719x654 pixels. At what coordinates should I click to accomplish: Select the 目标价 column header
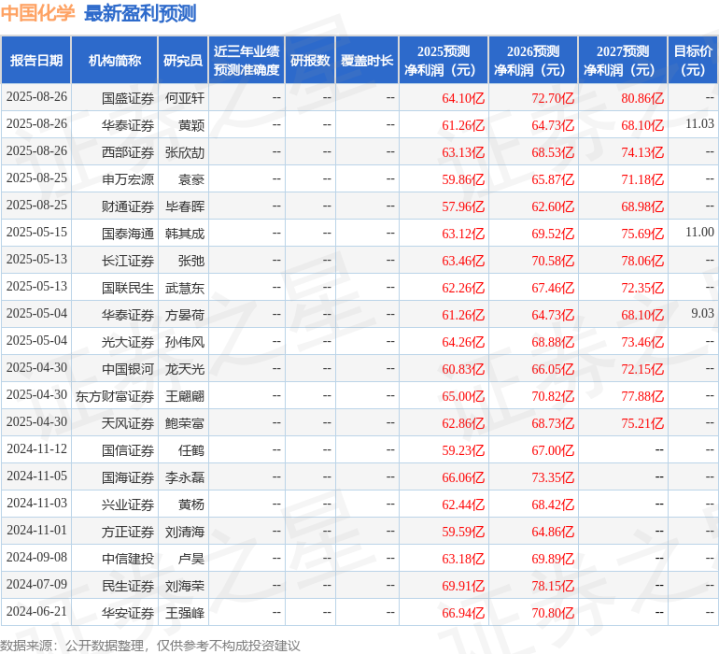pyautogui.click(x=693, y=60)
